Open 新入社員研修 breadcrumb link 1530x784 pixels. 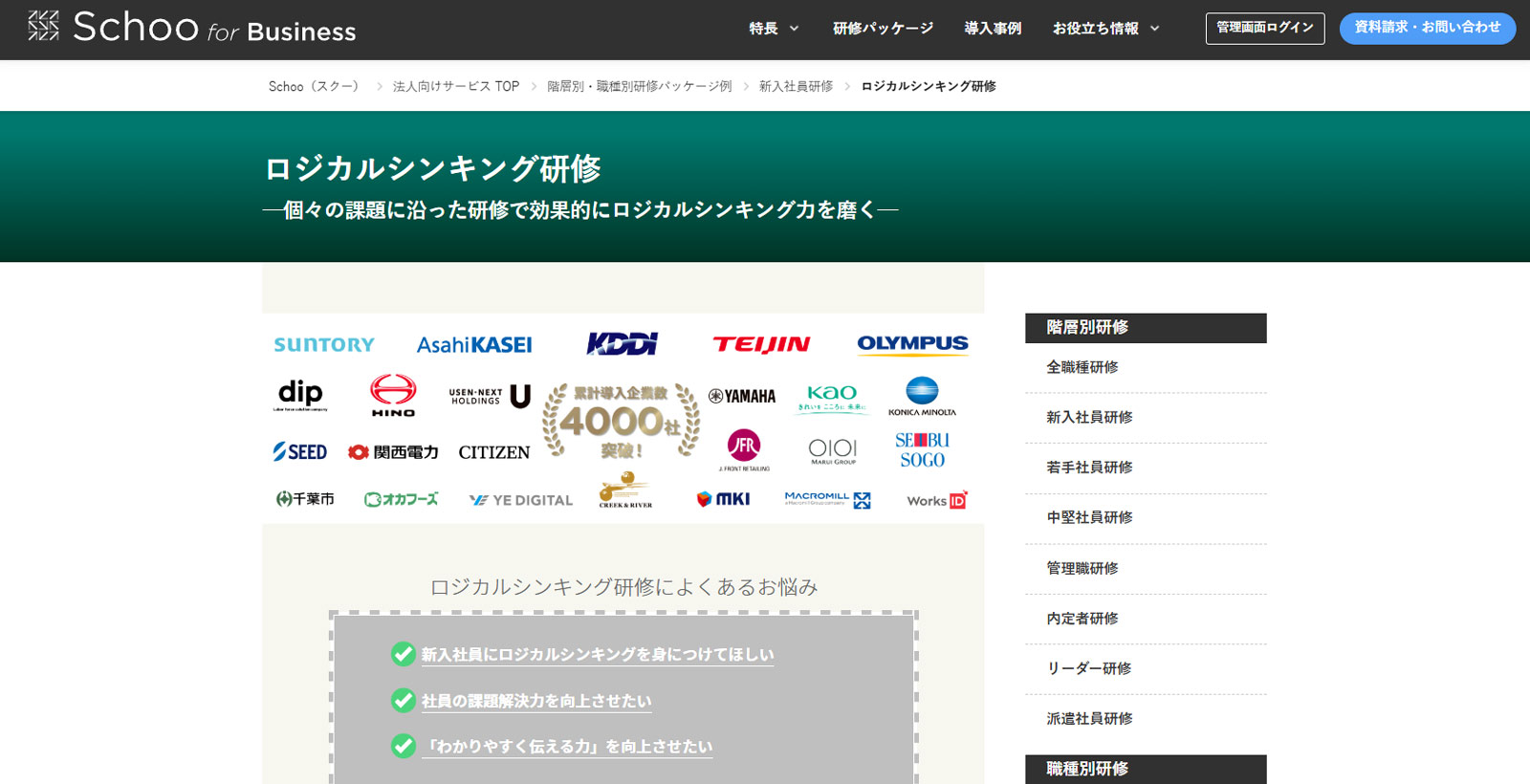(796, 86)
